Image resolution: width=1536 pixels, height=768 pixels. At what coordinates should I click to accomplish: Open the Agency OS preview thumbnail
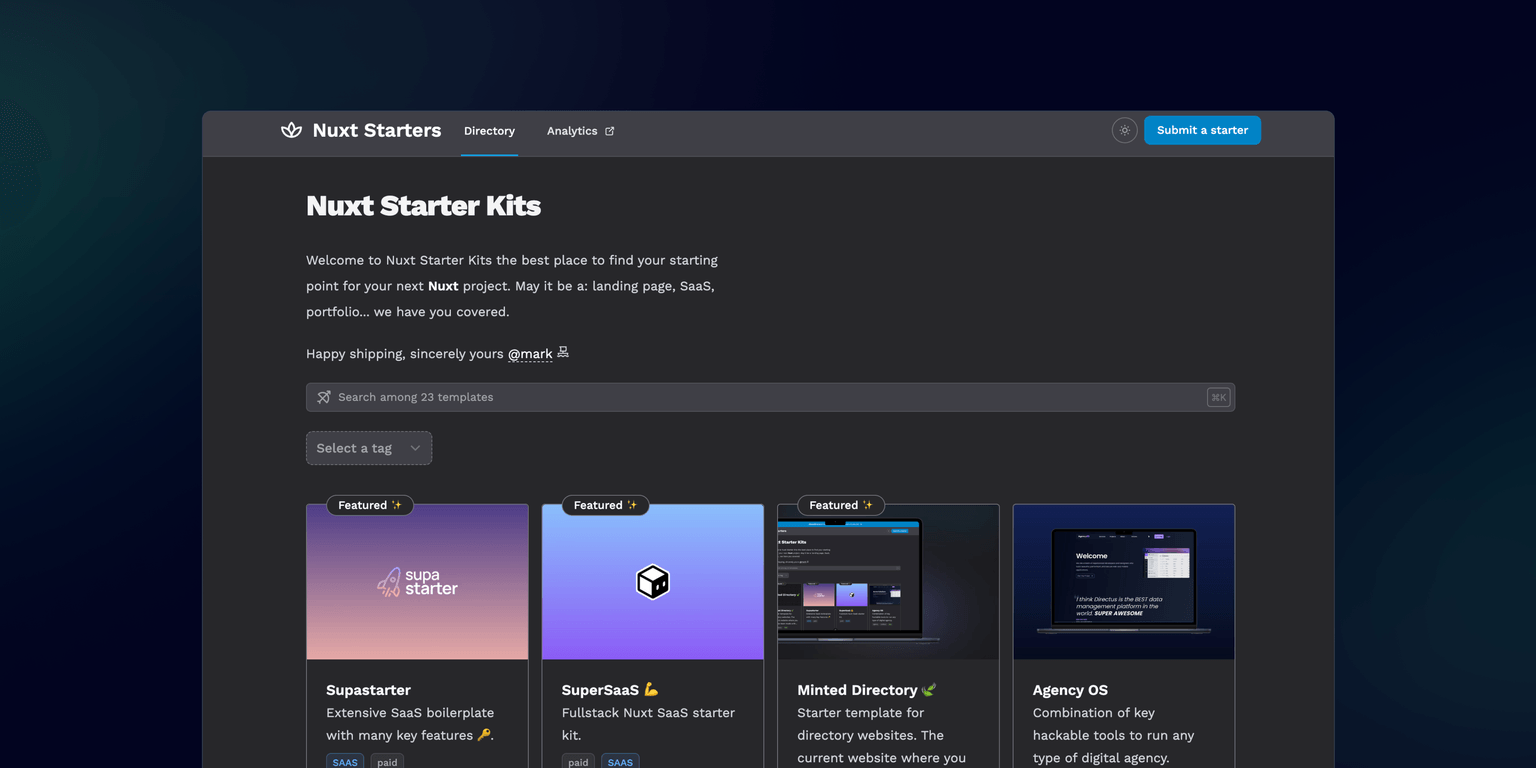click(x=1124, y=582)
